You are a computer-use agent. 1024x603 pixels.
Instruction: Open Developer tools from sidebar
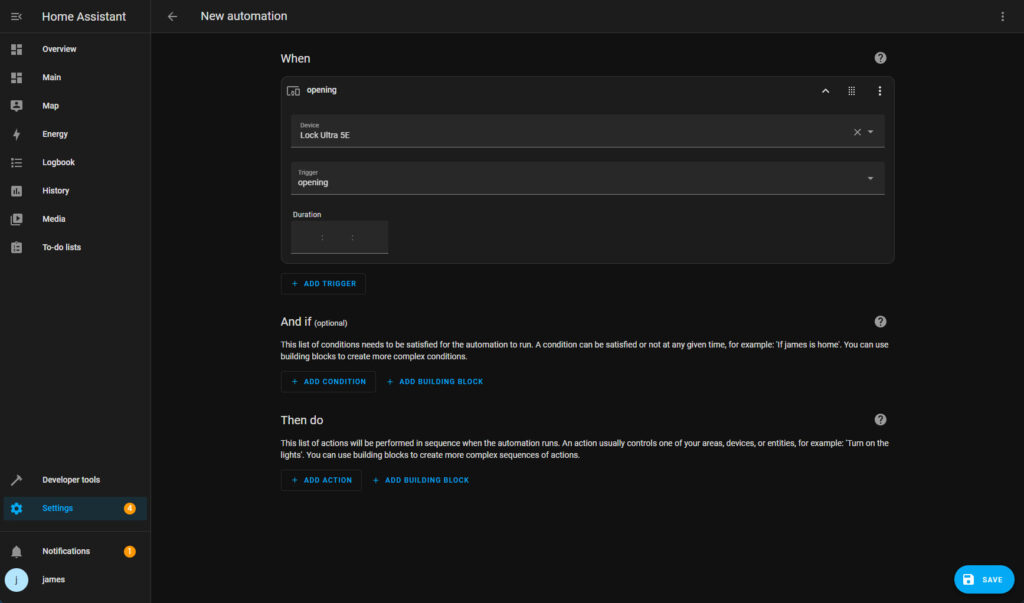70,480
